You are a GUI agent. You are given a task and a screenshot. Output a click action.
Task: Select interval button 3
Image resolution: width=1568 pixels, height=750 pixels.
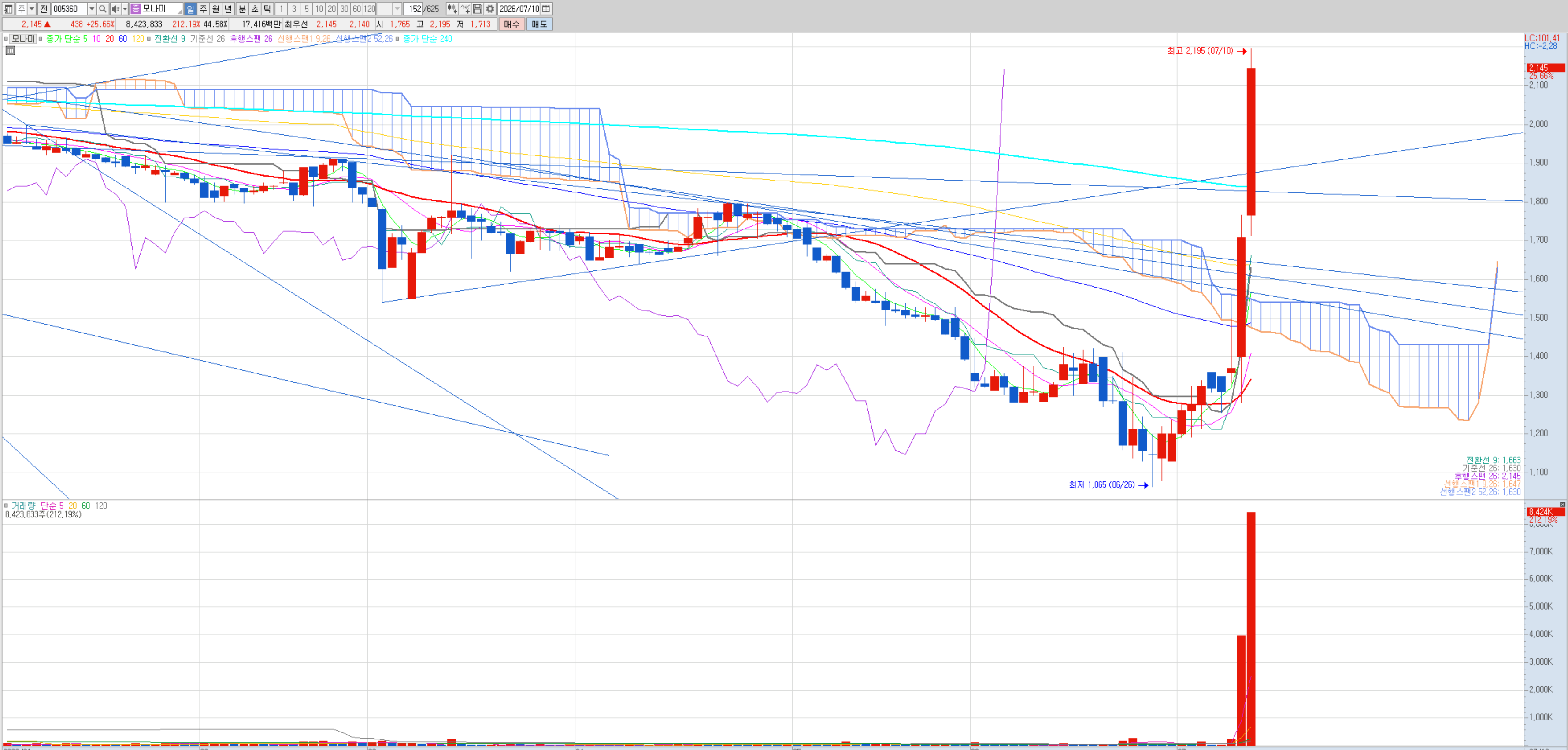point(294,8)
